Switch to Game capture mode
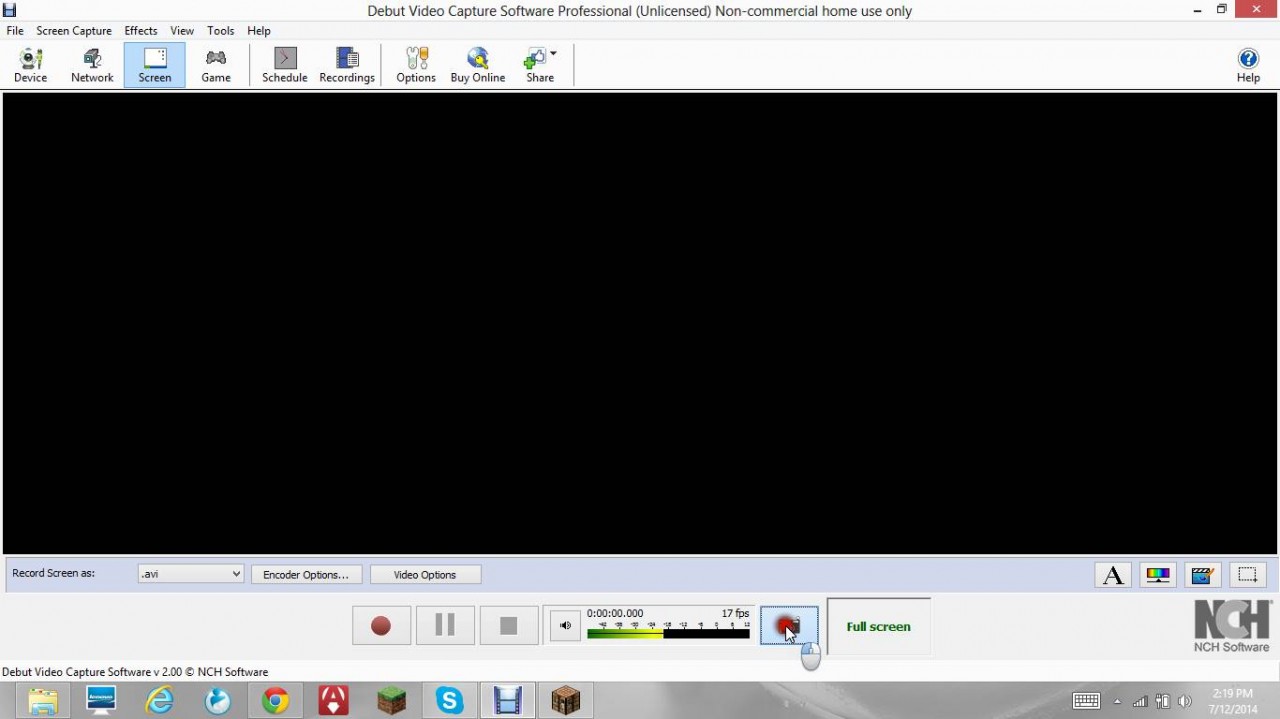Image resolution: width=1280 pixels, height=719 pixels. coord(216,66)
